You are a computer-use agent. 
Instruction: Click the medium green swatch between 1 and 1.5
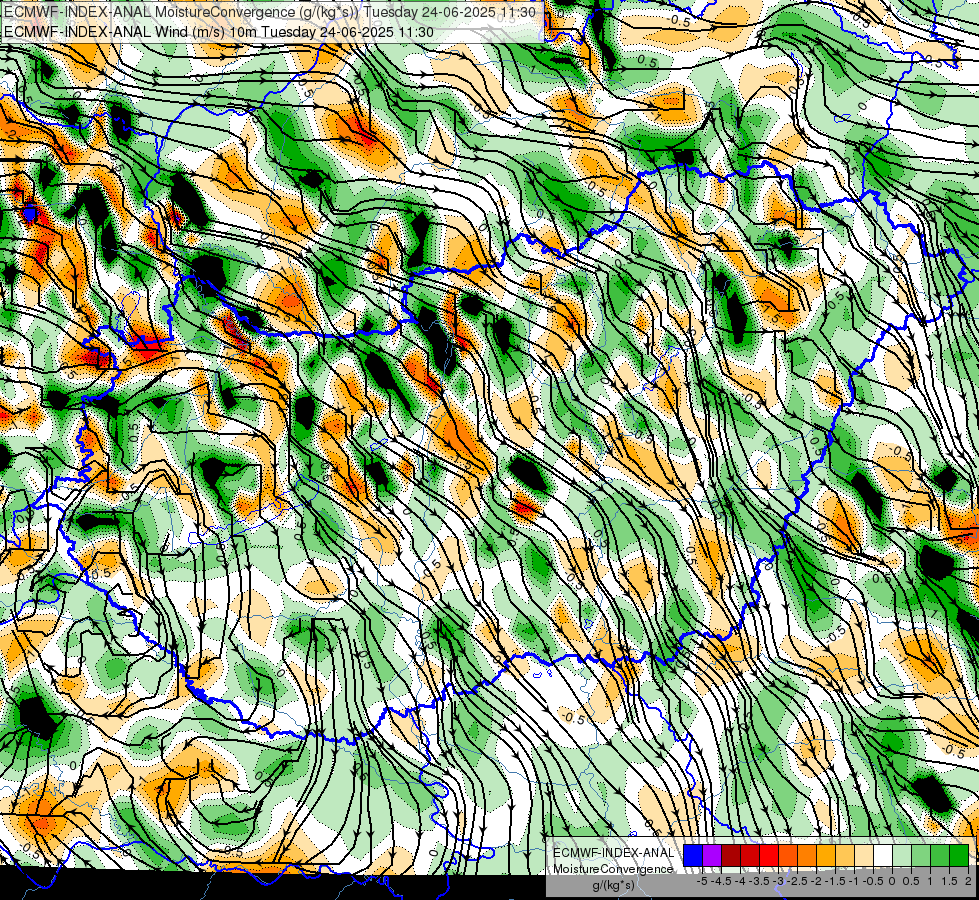[940, 855]
